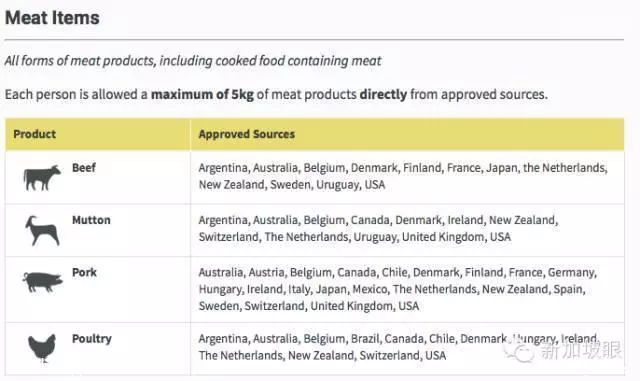Click the Beef approved sources list
640x381 pixels.
(403, 176)
